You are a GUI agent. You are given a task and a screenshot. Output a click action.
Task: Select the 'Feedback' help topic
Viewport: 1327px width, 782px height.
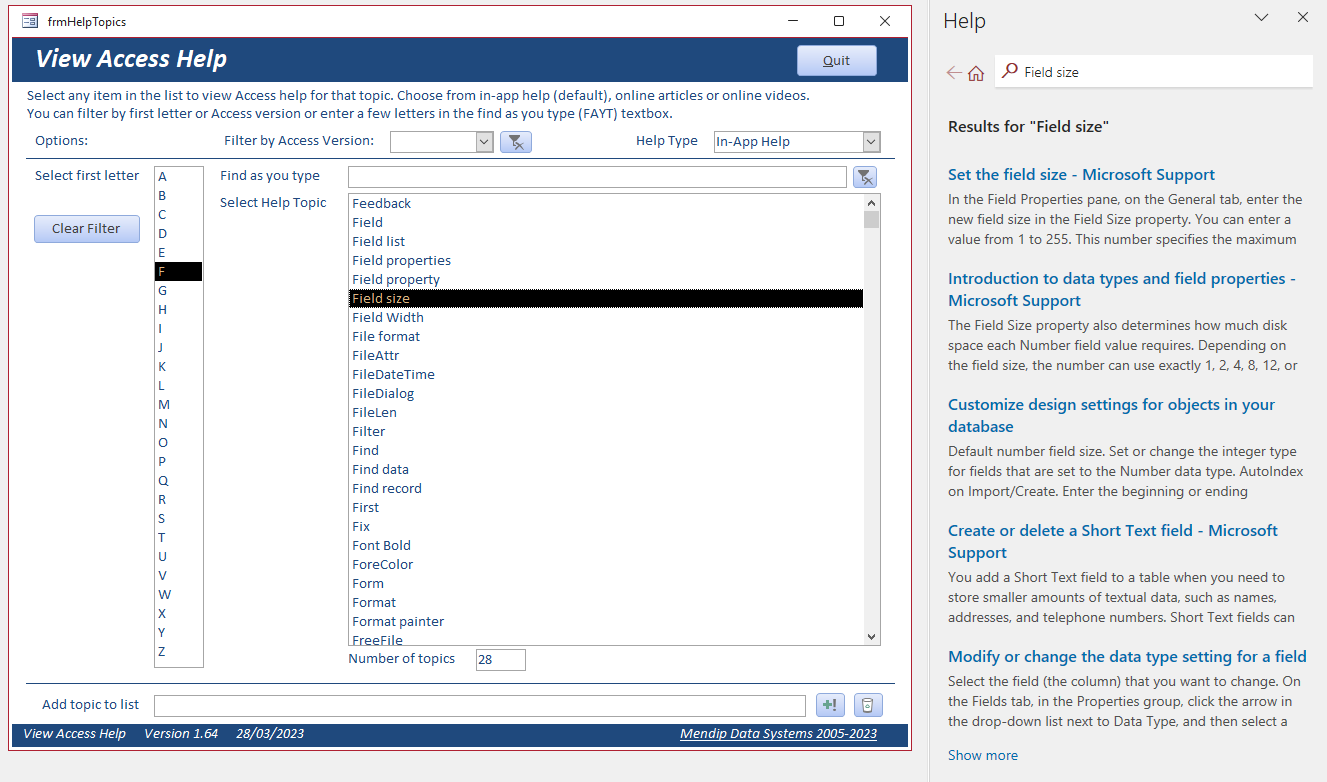606,204
